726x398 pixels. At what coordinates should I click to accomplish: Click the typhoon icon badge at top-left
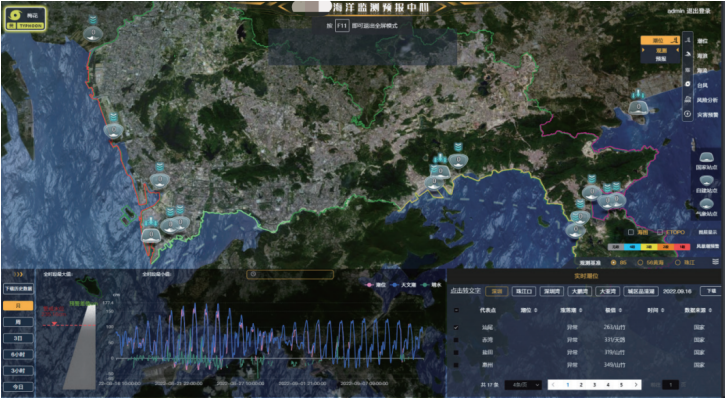(25, 19)
